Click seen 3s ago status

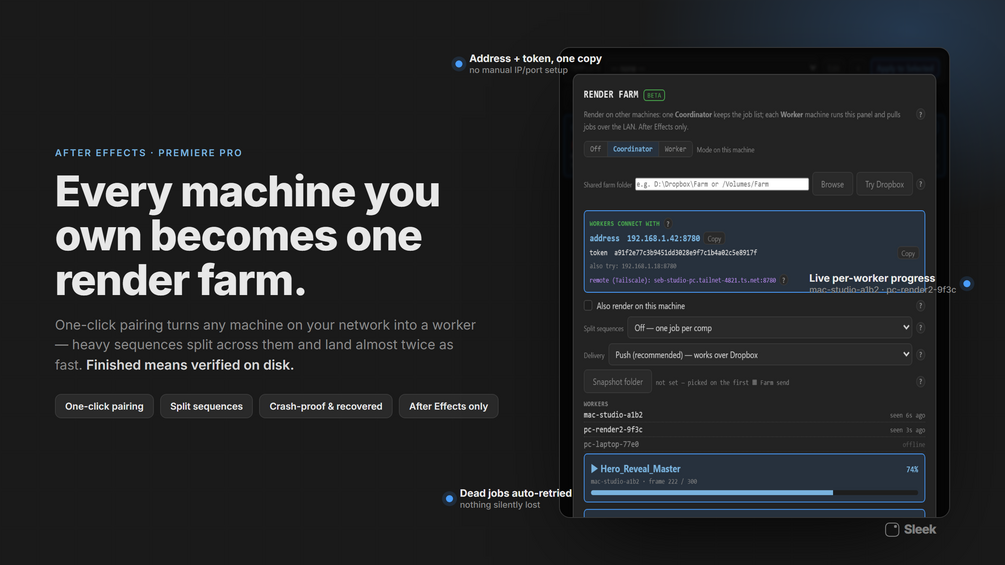click(907, 430)
